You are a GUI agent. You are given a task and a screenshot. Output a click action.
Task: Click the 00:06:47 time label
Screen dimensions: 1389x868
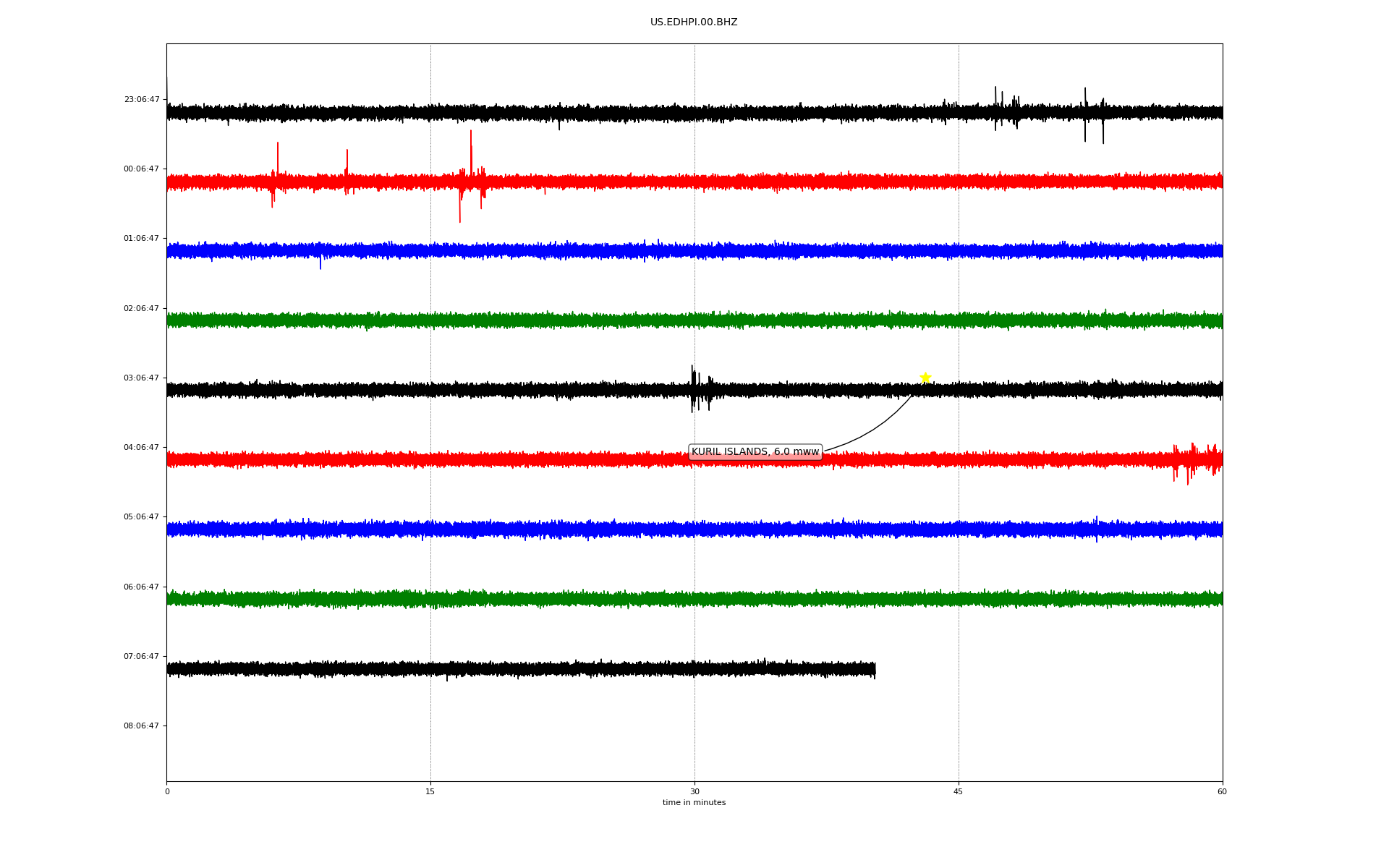pyautogui.click(x=142, y=169)
